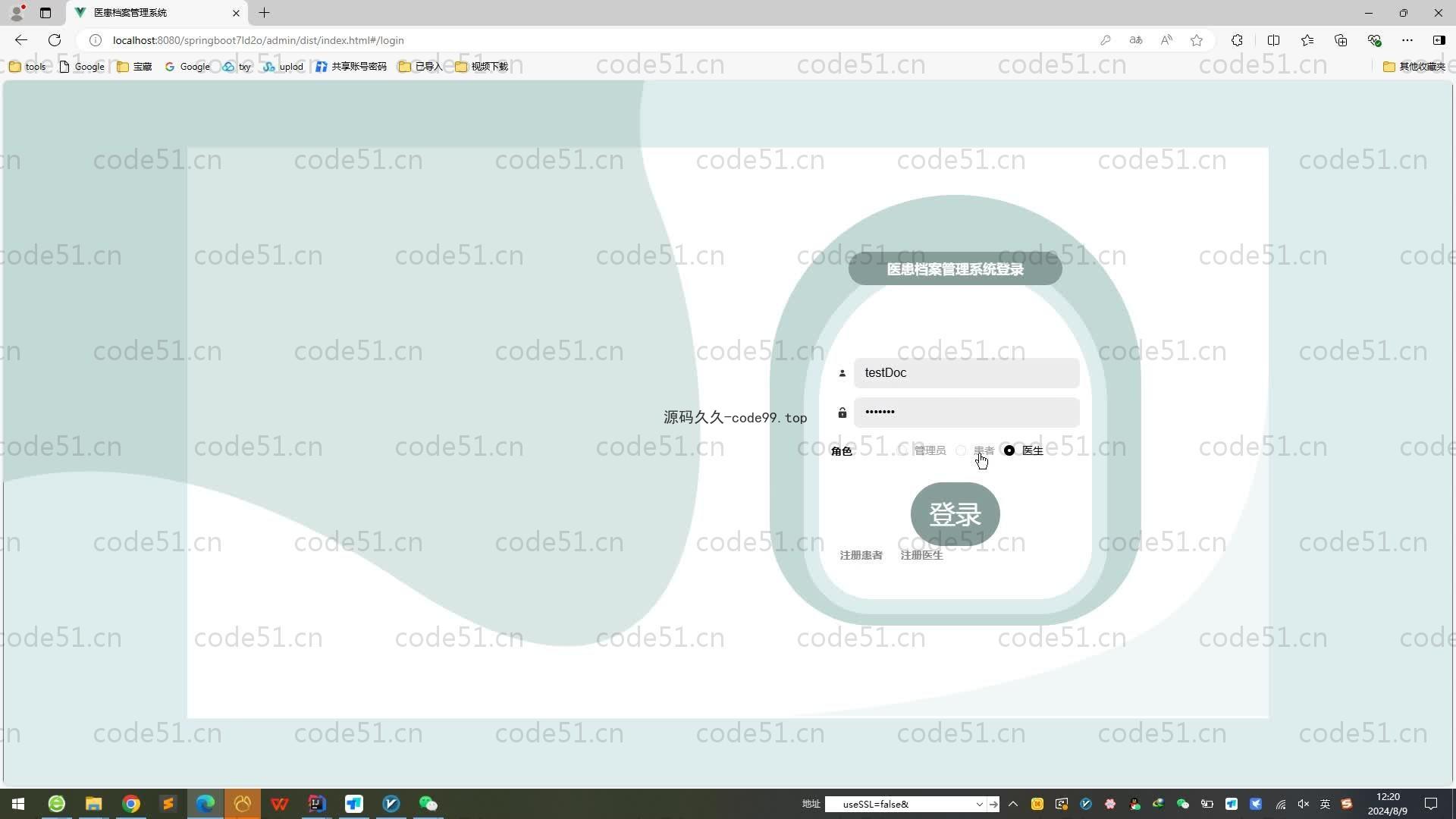Click the taskbar address go arrow
Image resolution: width=1456 pixels, height=819 pixels.
tap(993, 804)
